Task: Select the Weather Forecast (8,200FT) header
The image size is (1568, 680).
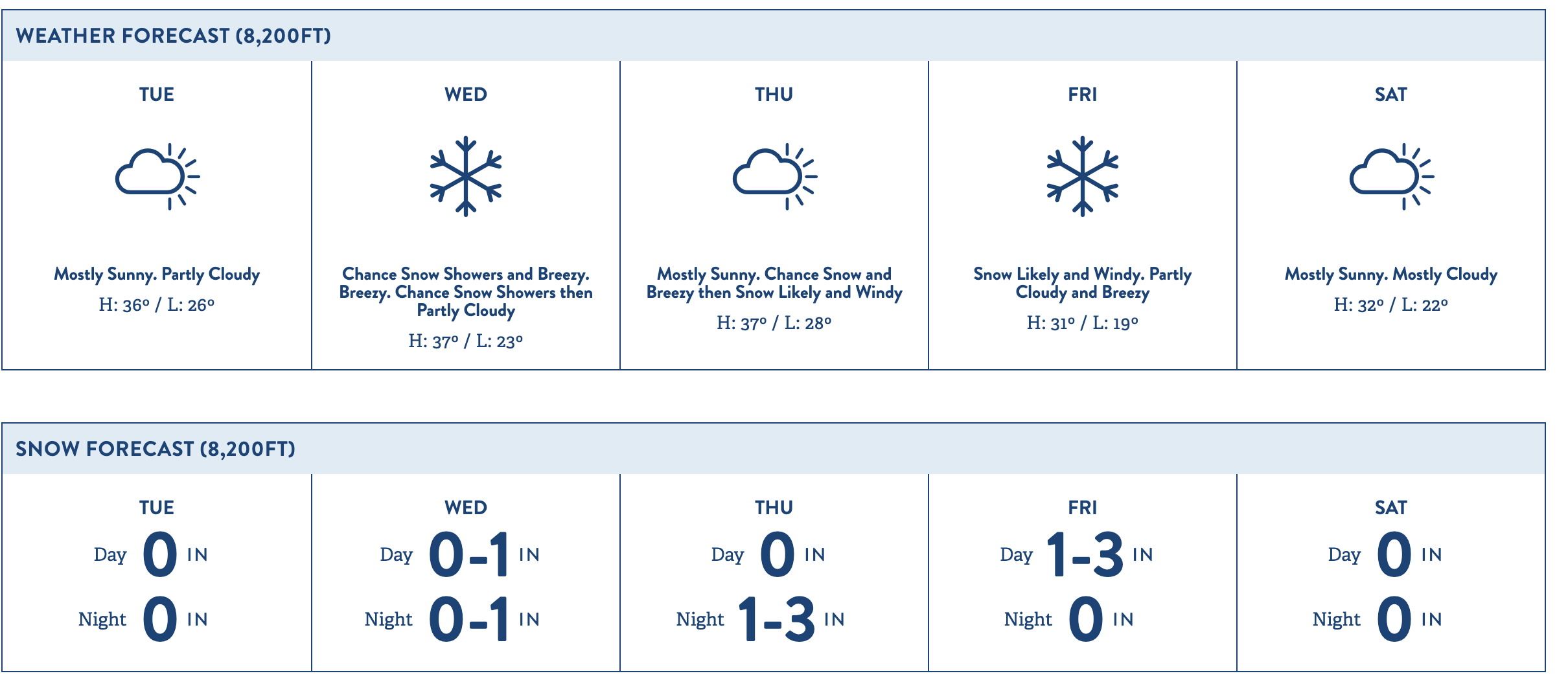Action: (x=774, y=36)
